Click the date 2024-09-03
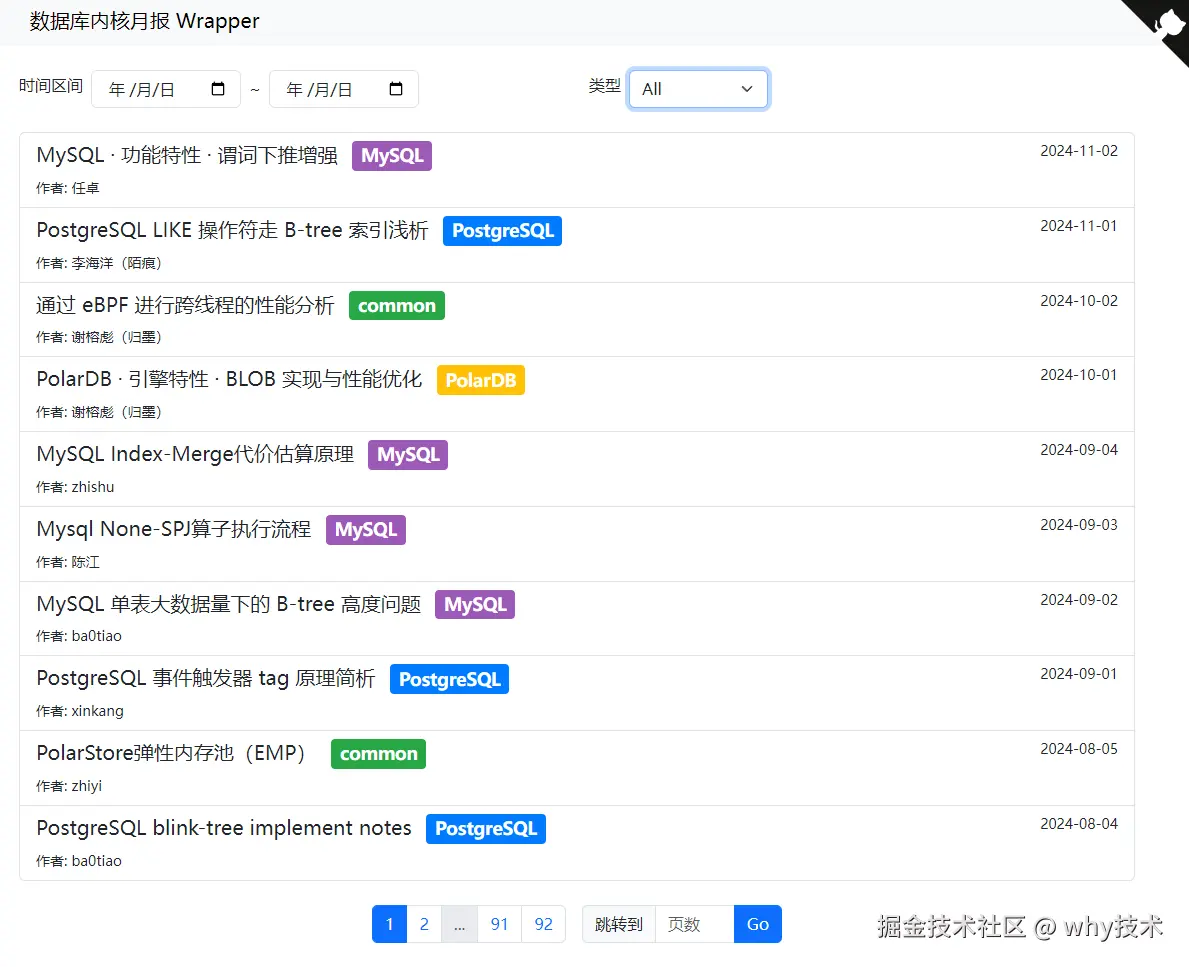This screenshot has height=967, width=1189. coord(1078,525)
